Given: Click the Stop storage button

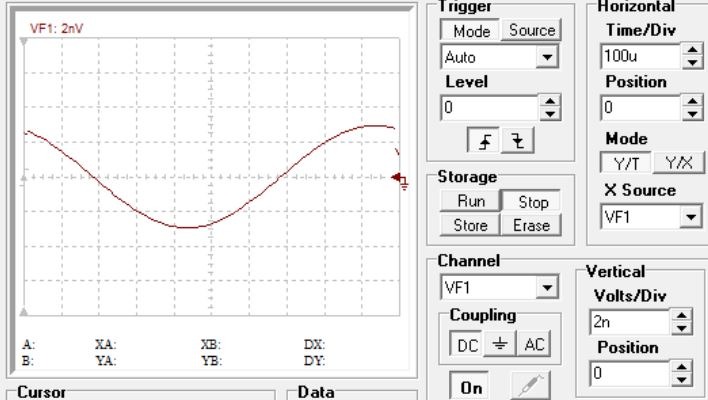Looking at the screenshot, I should 532,201.
